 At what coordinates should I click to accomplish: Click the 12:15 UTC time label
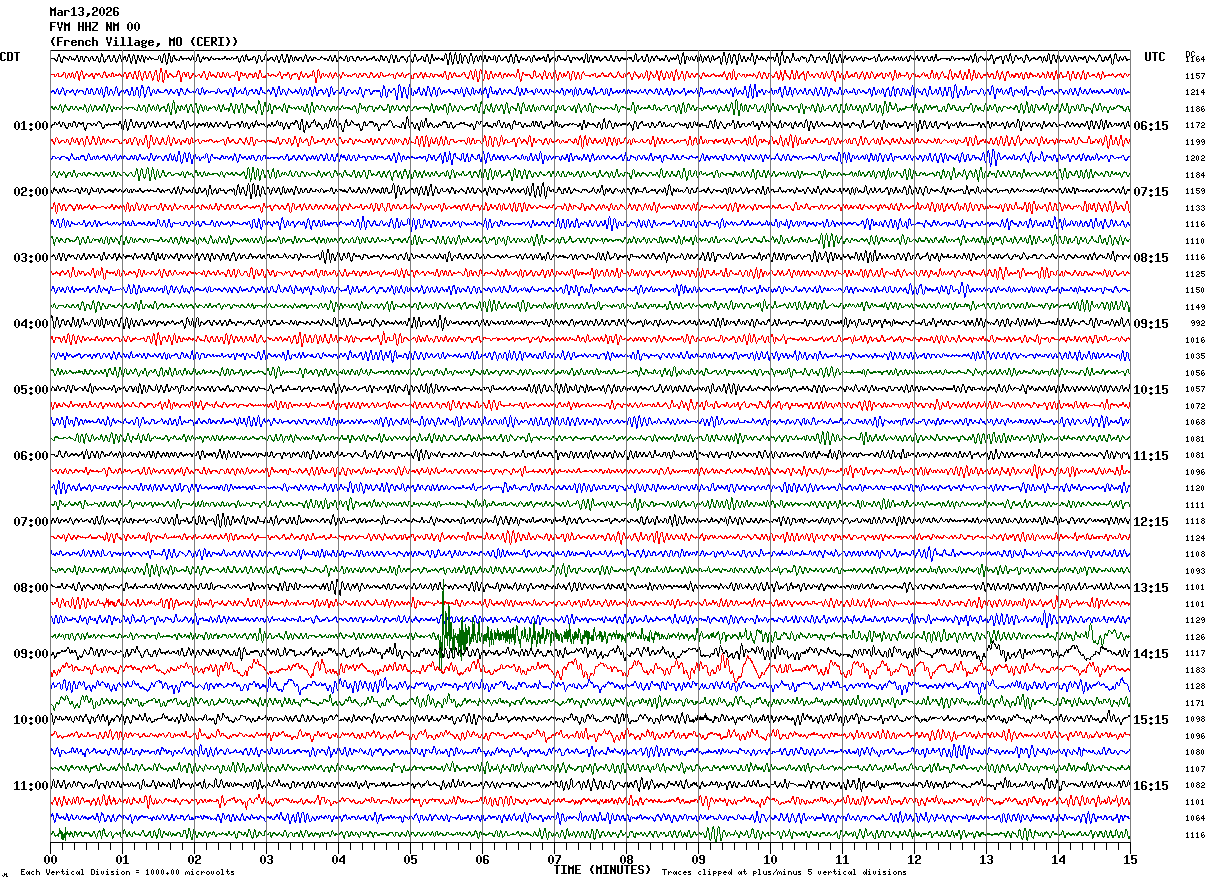(x=1151, y=522)
